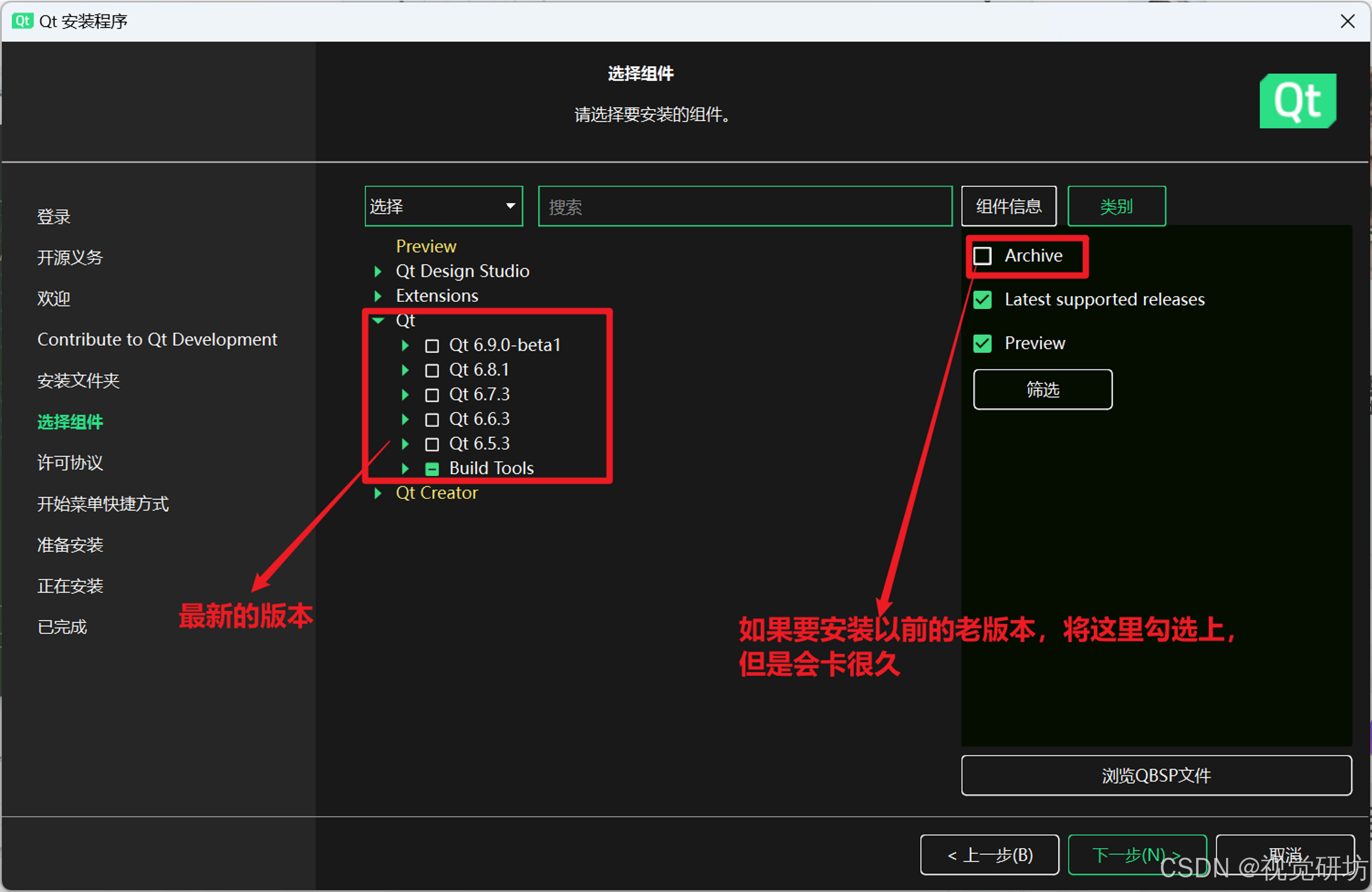1372x892 pixels.
Task: Click the Qt logo in the header
Action: point(1297,101)
